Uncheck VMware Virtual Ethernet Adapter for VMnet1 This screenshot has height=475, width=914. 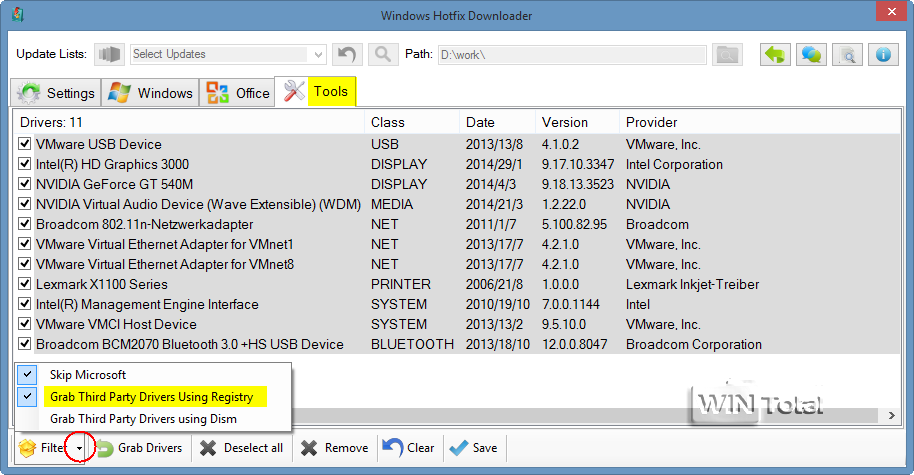[x=24, y=244]
